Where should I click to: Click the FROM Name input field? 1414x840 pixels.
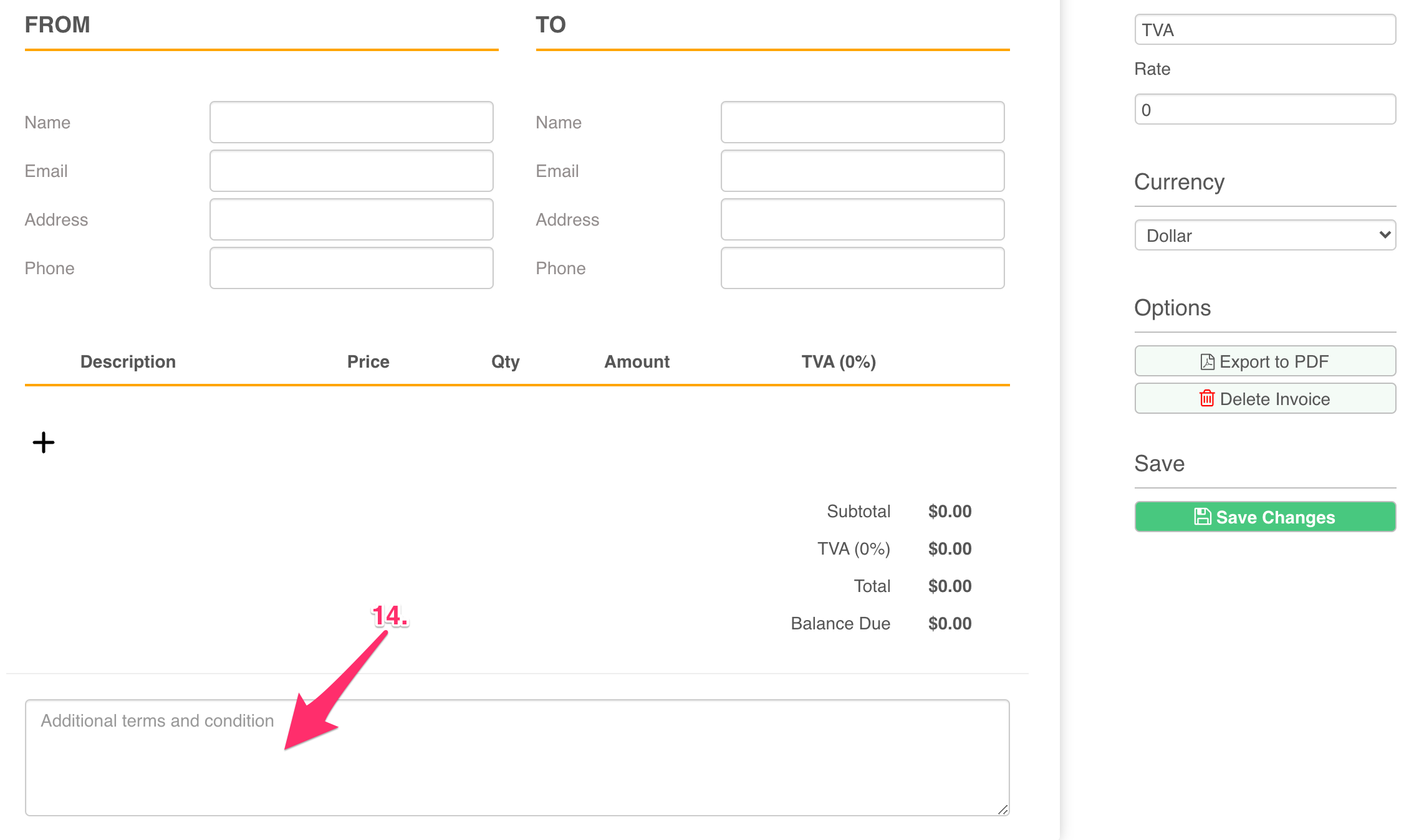[351, 122]
